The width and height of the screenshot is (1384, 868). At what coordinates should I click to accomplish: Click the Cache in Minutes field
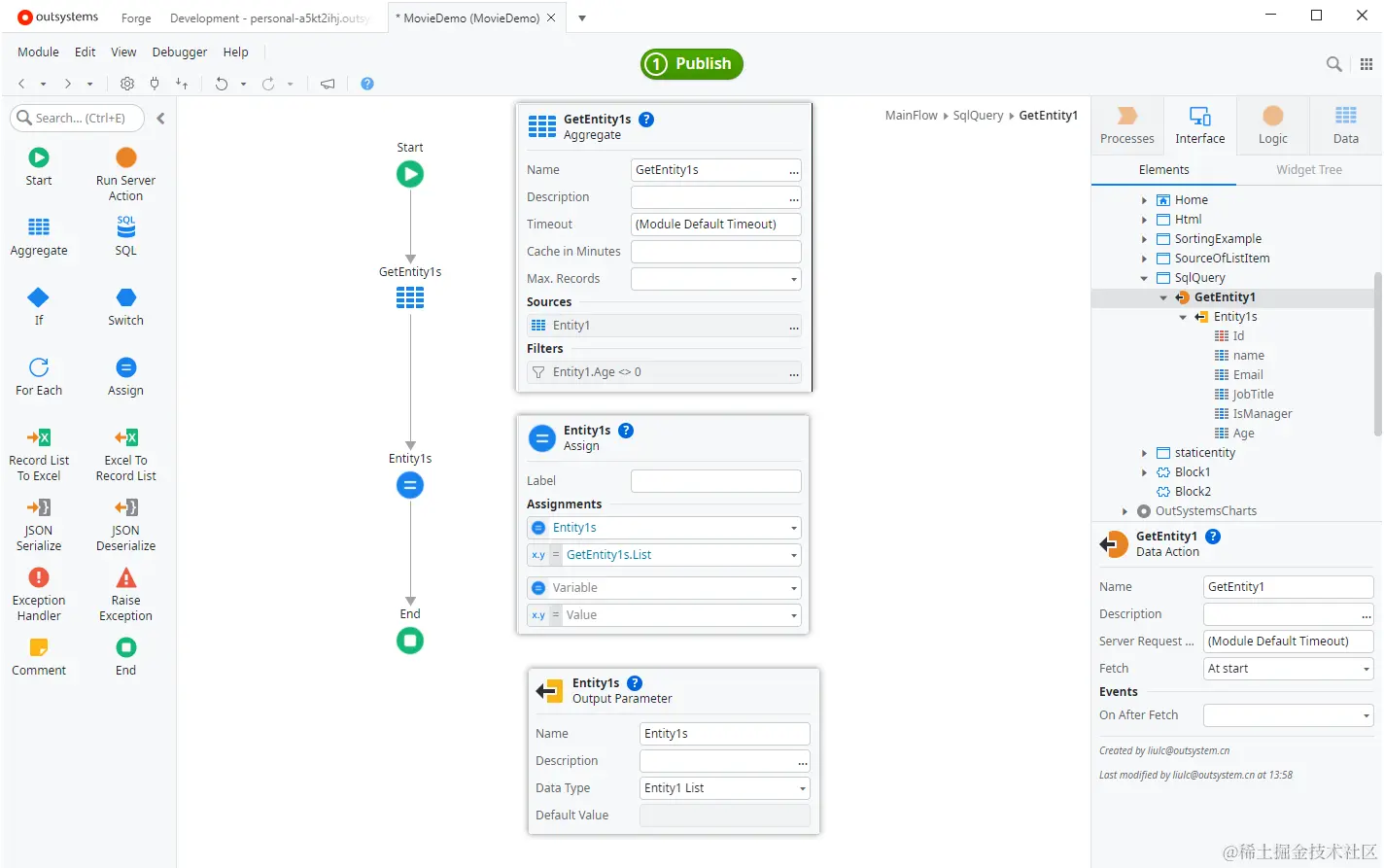[716, 252]
